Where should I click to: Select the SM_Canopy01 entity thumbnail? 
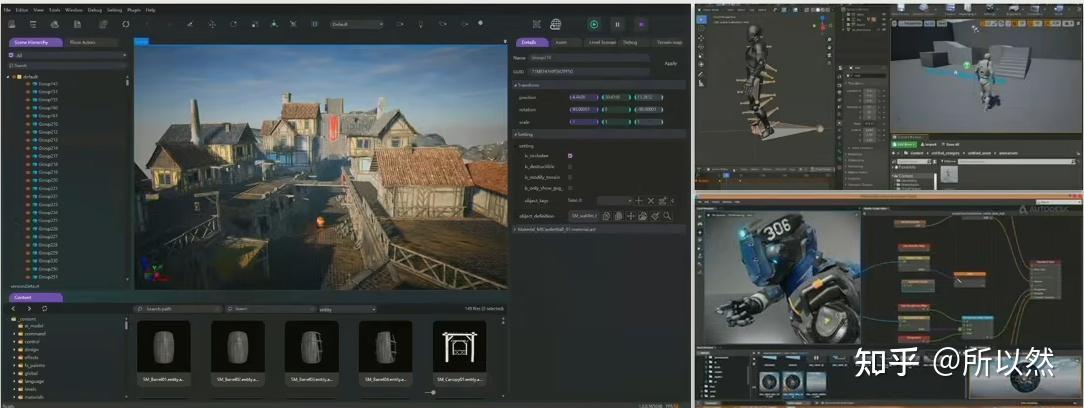click(459, 348)
